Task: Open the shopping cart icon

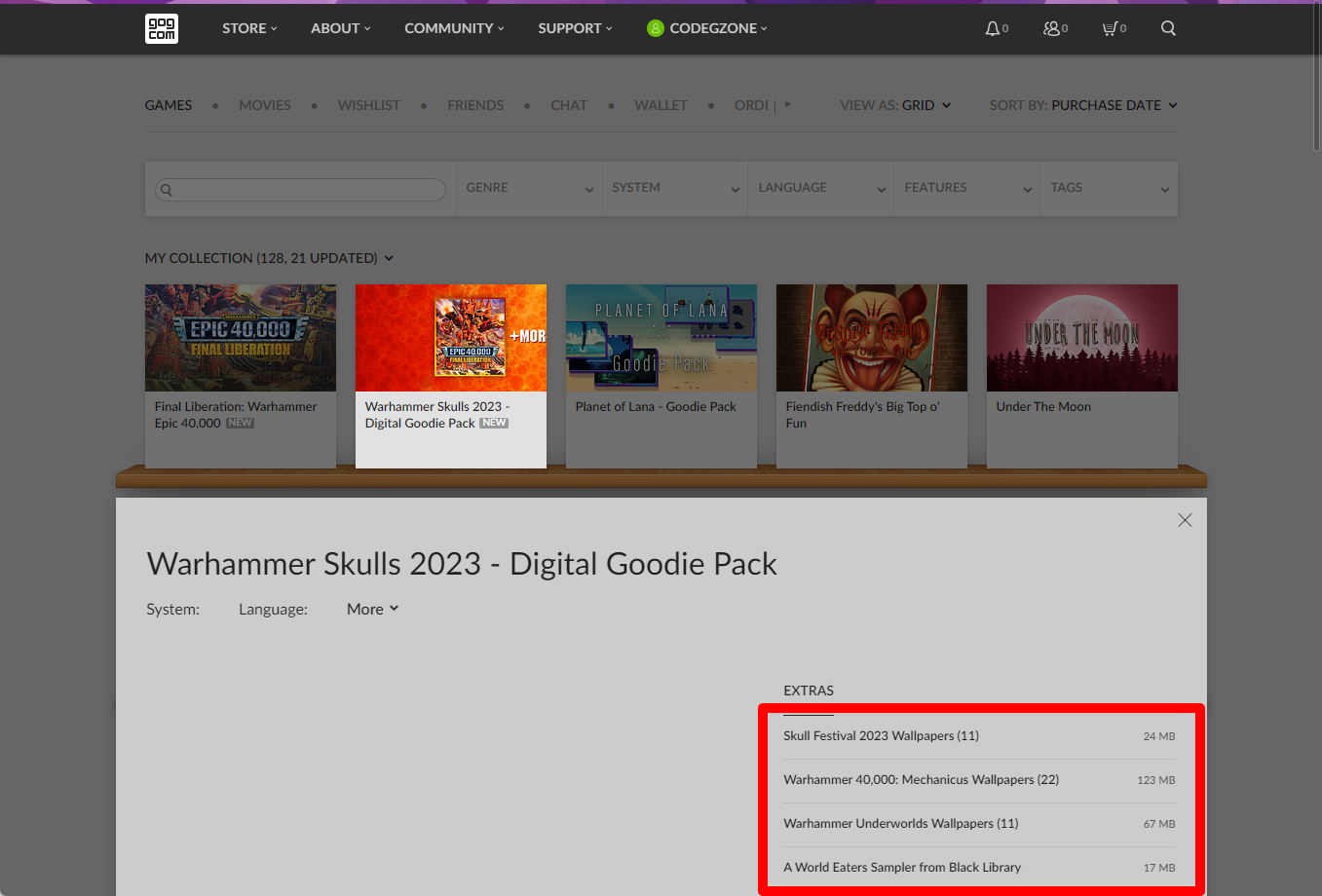Action: (1109, 28)
